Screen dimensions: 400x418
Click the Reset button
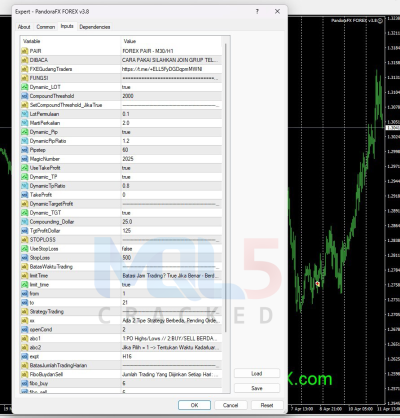(267, 405)
